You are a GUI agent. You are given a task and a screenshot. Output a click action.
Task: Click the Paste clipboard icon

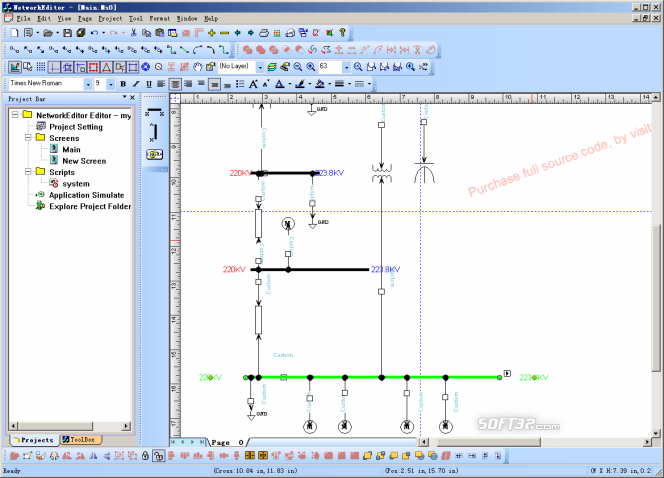click(160, 33)
